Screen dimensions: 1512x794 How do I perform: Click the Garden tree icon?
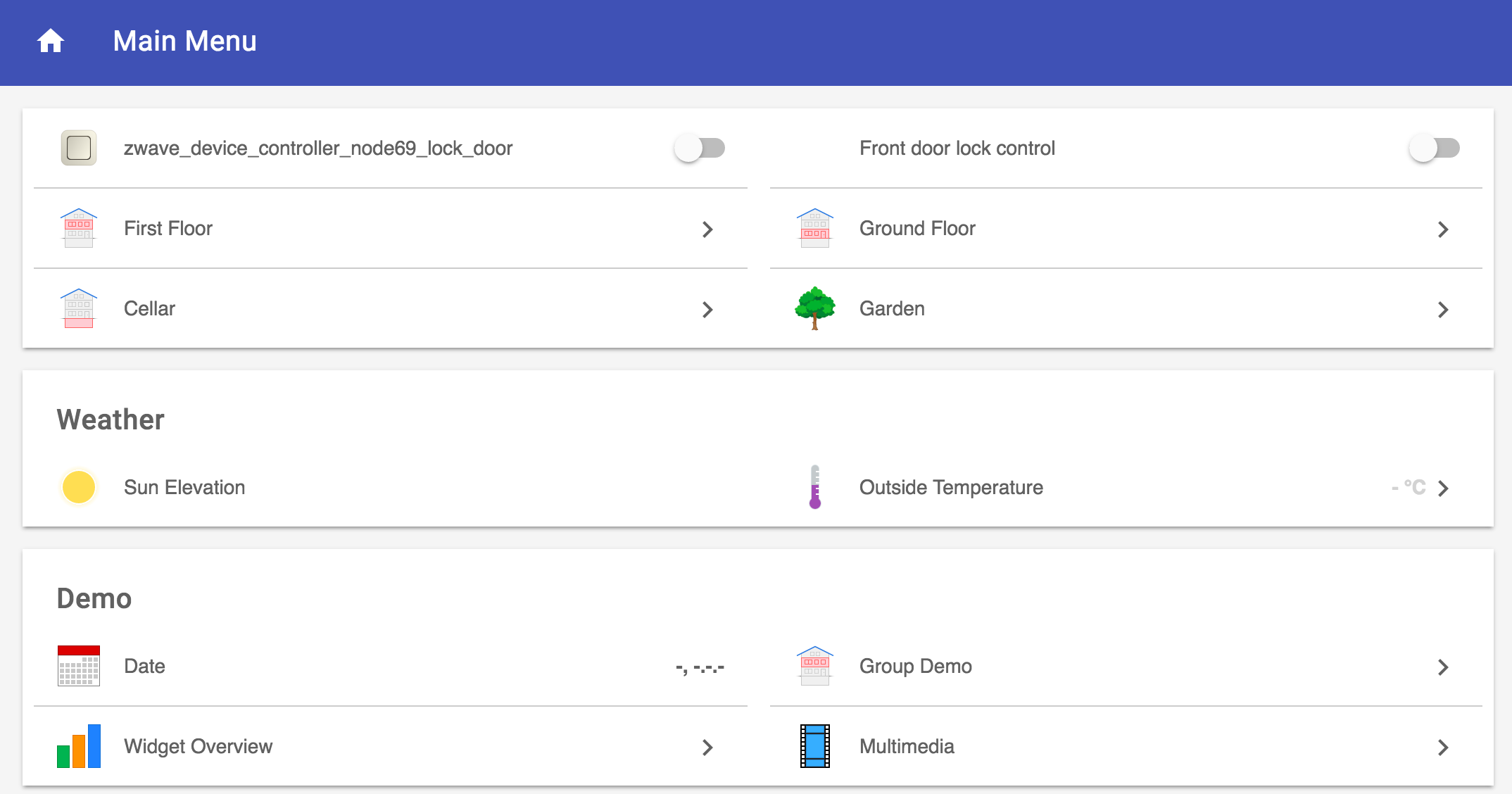click(x=814, y=308)
